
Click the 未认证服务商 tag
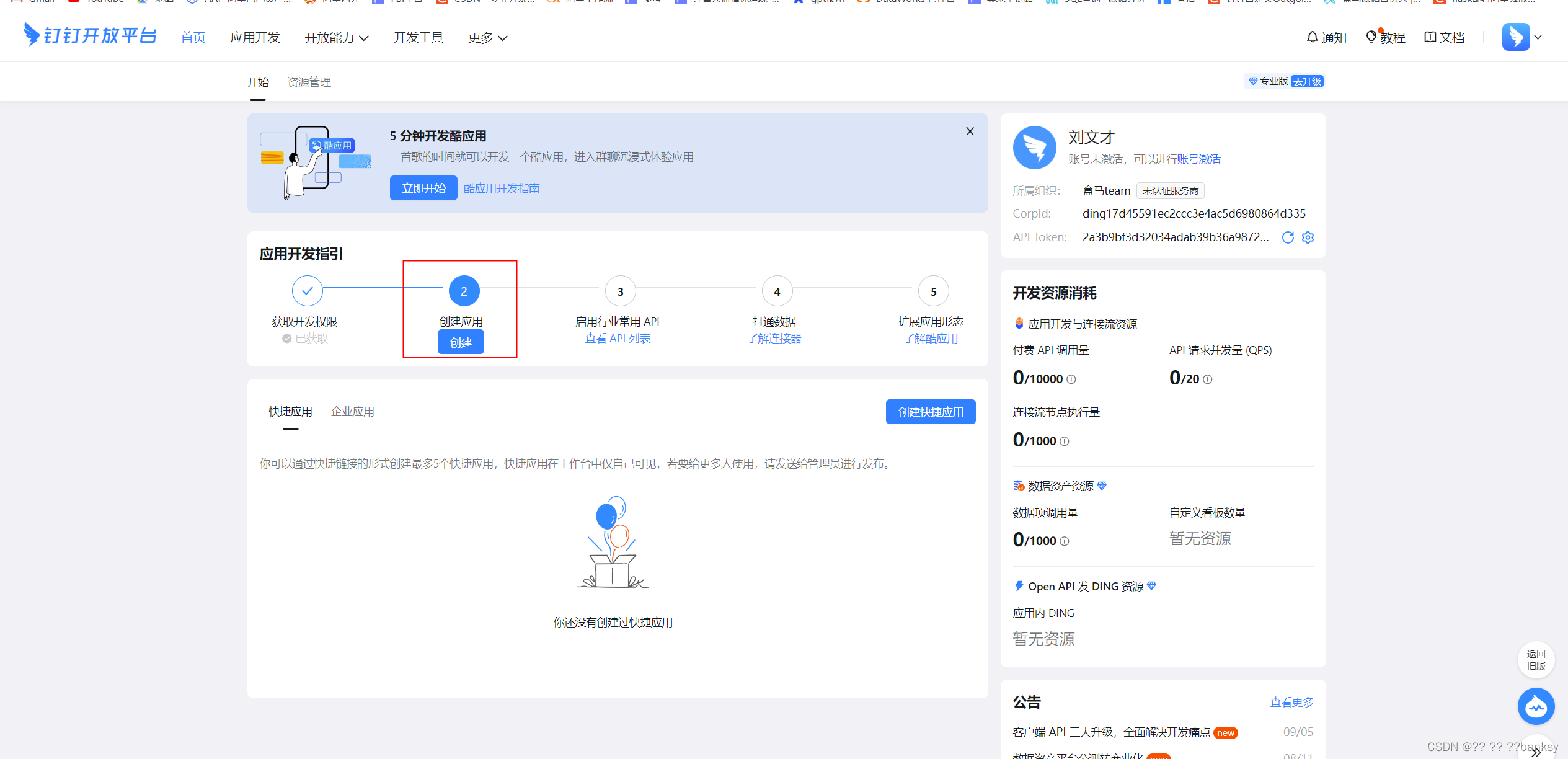(1170, 191)
